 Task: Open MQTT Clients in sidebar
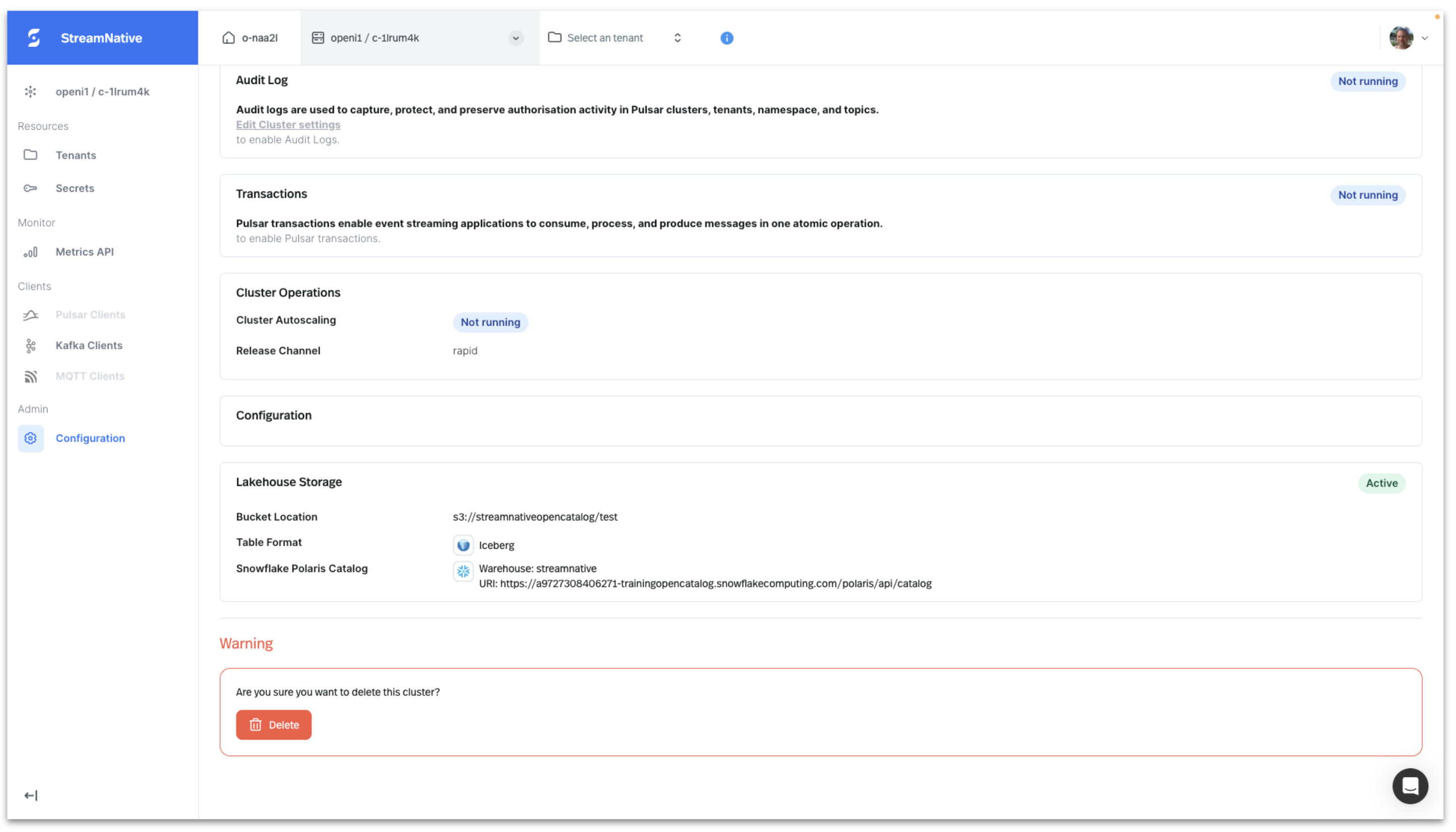90,376
